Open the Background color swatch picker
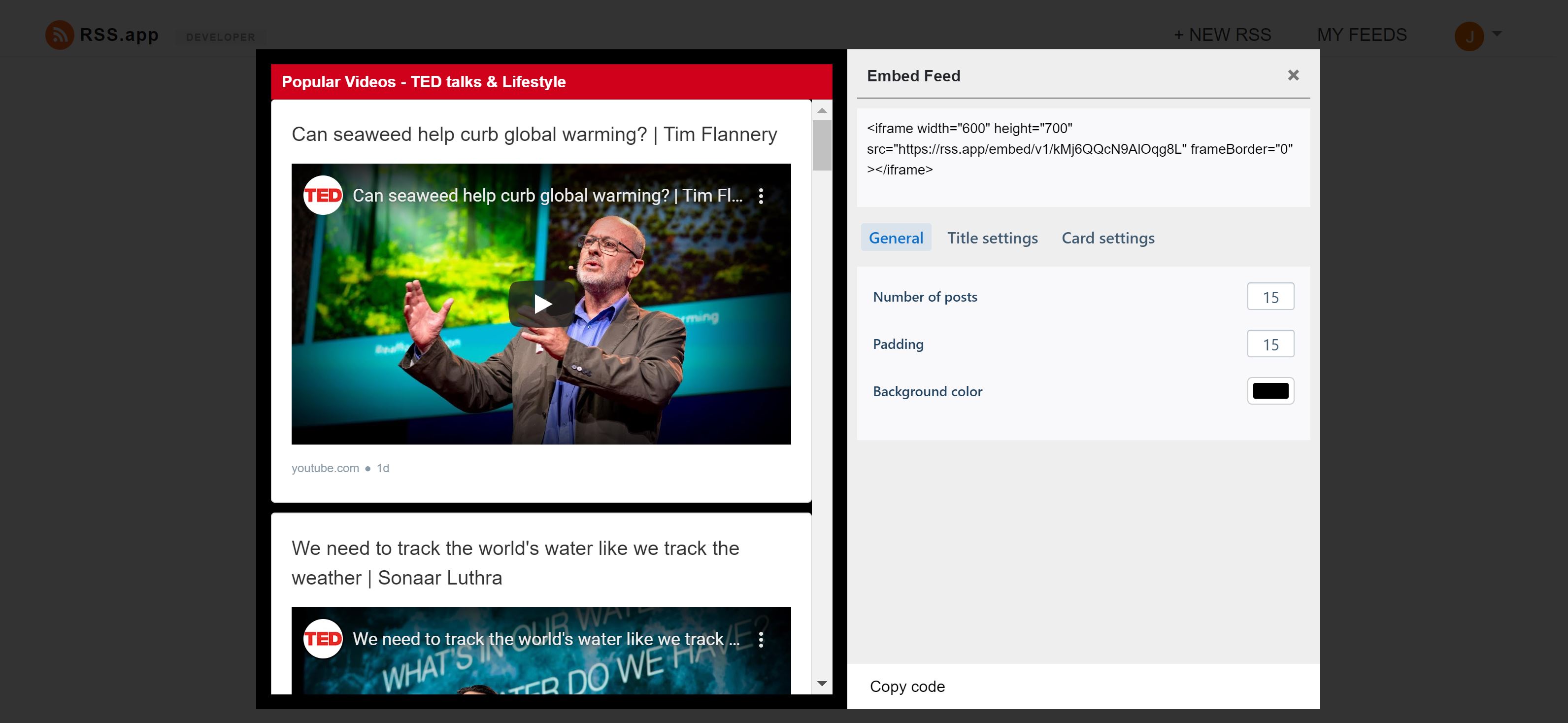 pyautogui.click(x=1270, y=391)
